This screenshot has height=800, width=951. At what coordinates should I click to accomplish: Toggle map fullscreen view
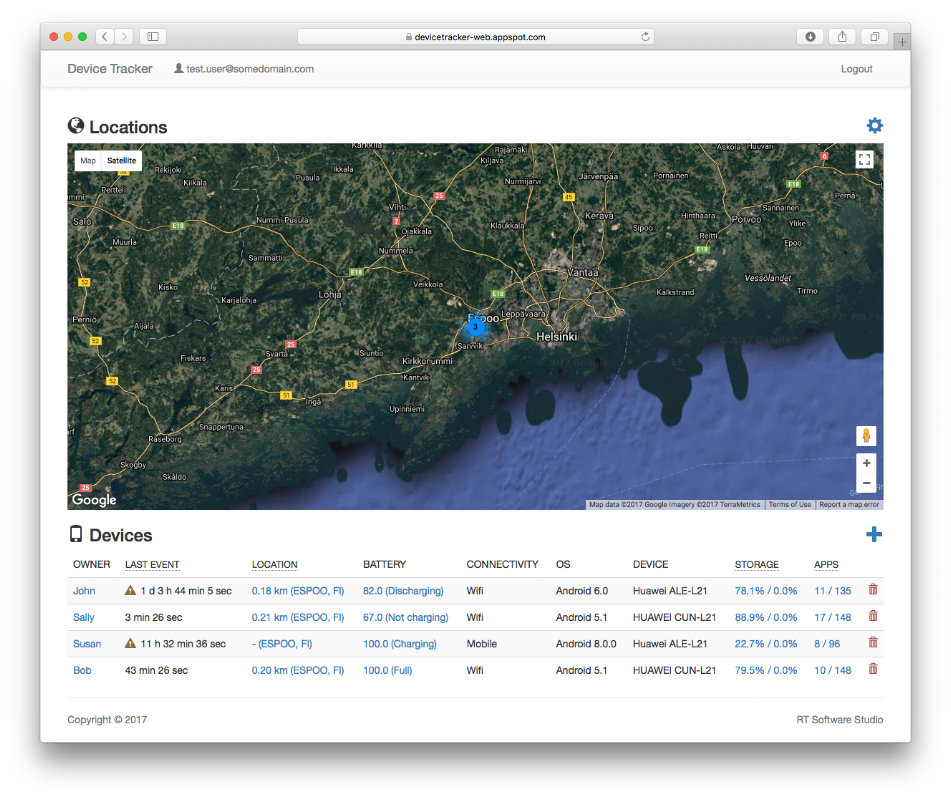coord(865,160)
